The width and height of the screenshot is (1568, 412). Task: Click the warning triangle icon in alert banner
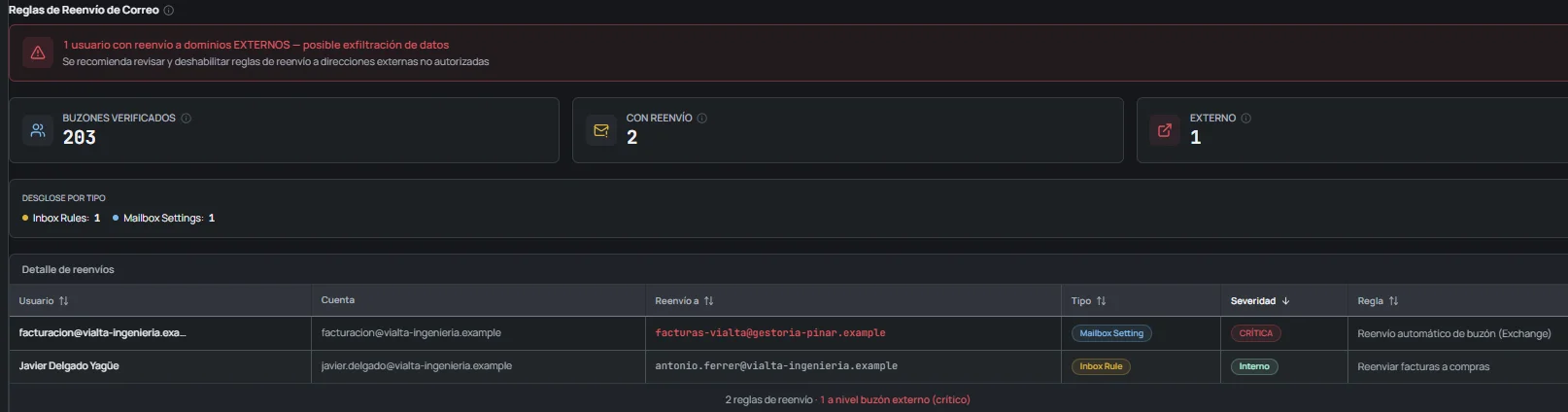point(38,52)
